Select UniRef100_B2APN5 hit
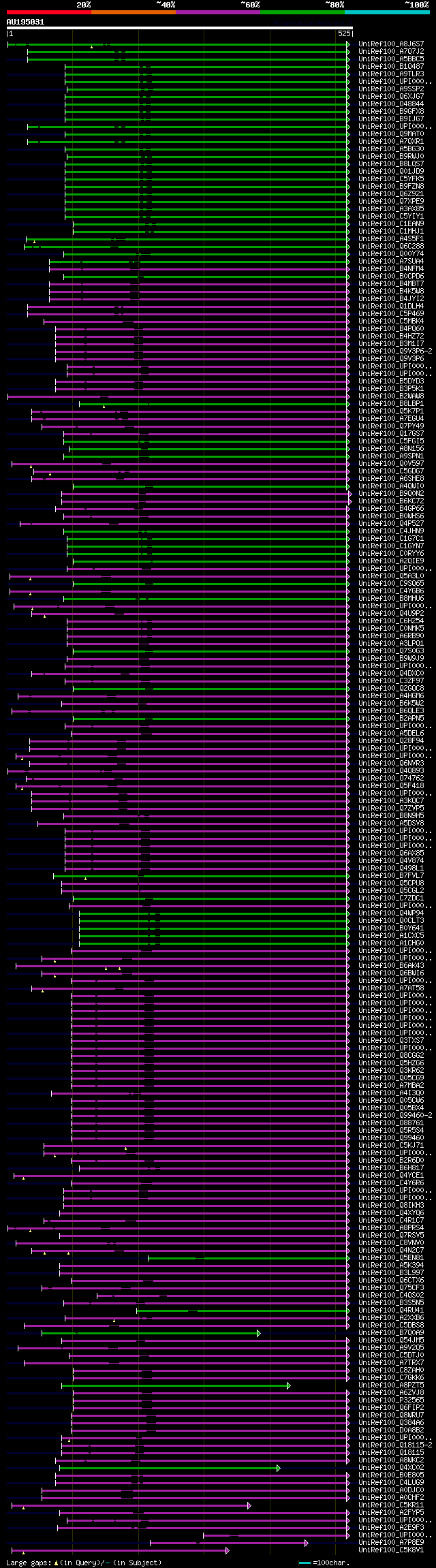The height and width of the screenshot is (1568, 436). point(391,719)
